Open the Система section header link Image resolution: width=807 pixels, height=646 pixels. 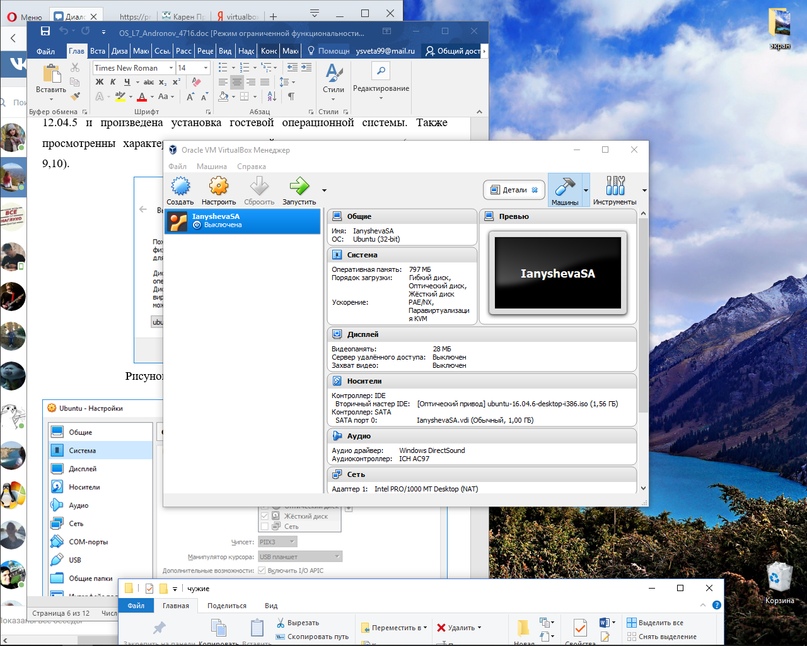(x=362, y=255)
